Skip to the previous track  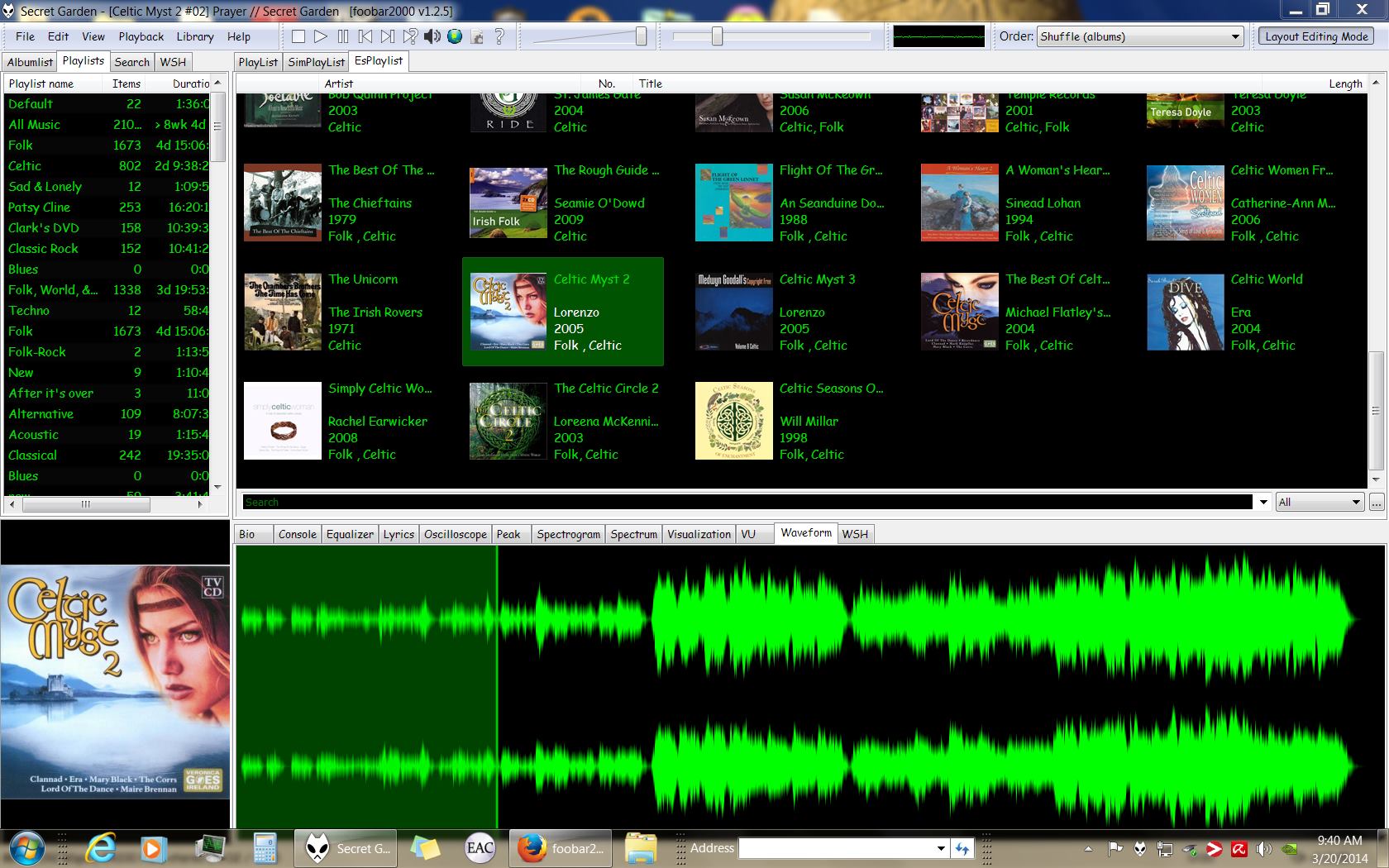click(365, 36)
